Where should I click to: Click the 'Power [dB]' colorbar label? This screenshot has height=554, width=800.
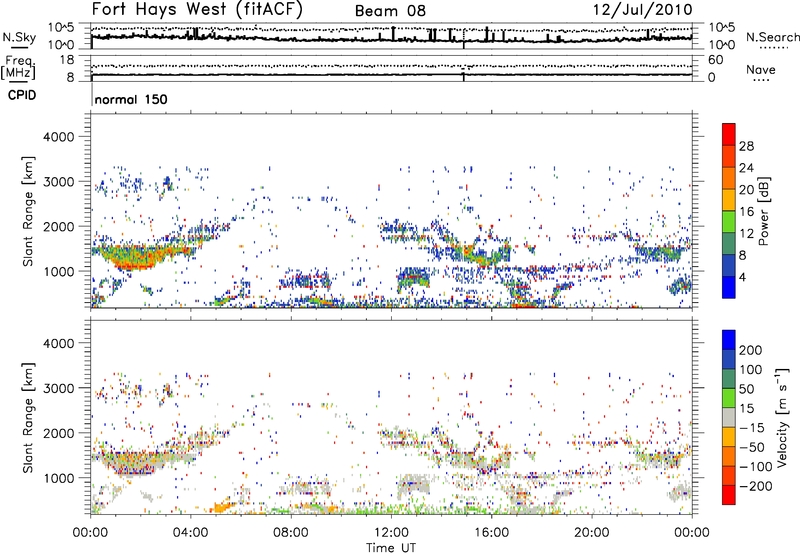click(763, 211)
